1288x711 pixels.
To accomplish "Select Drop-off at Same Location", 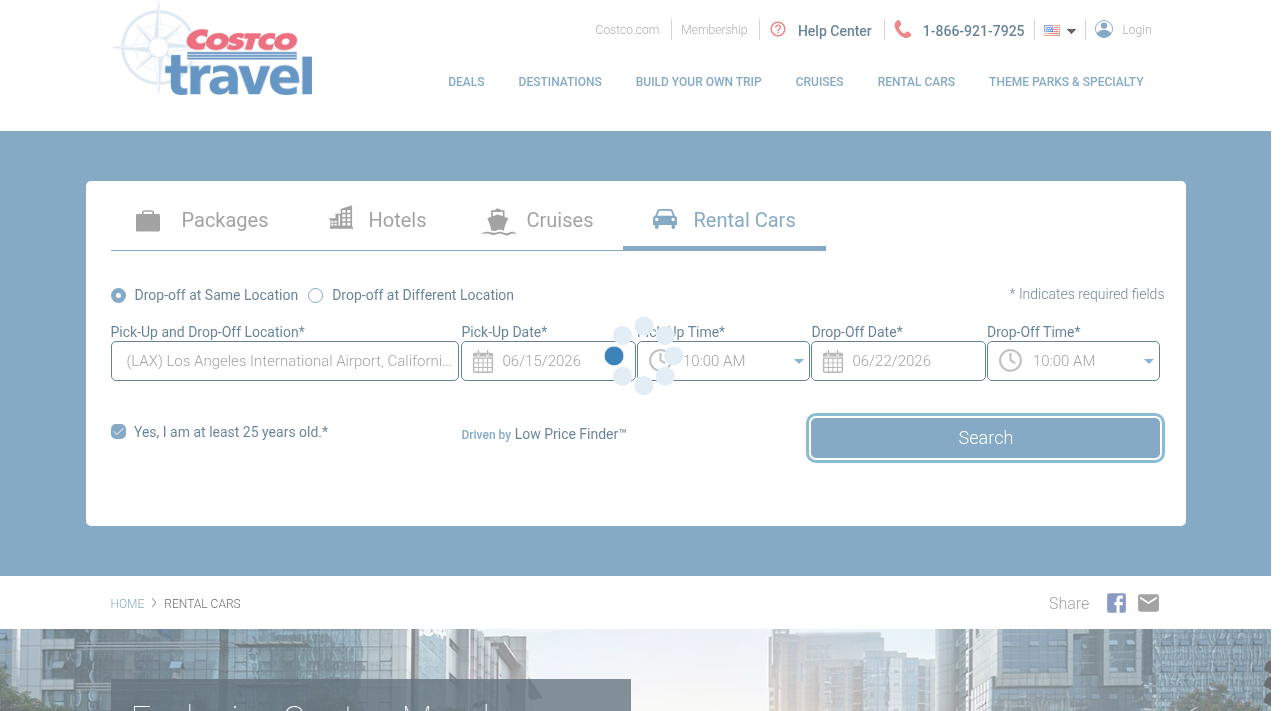I will point(119,295).
